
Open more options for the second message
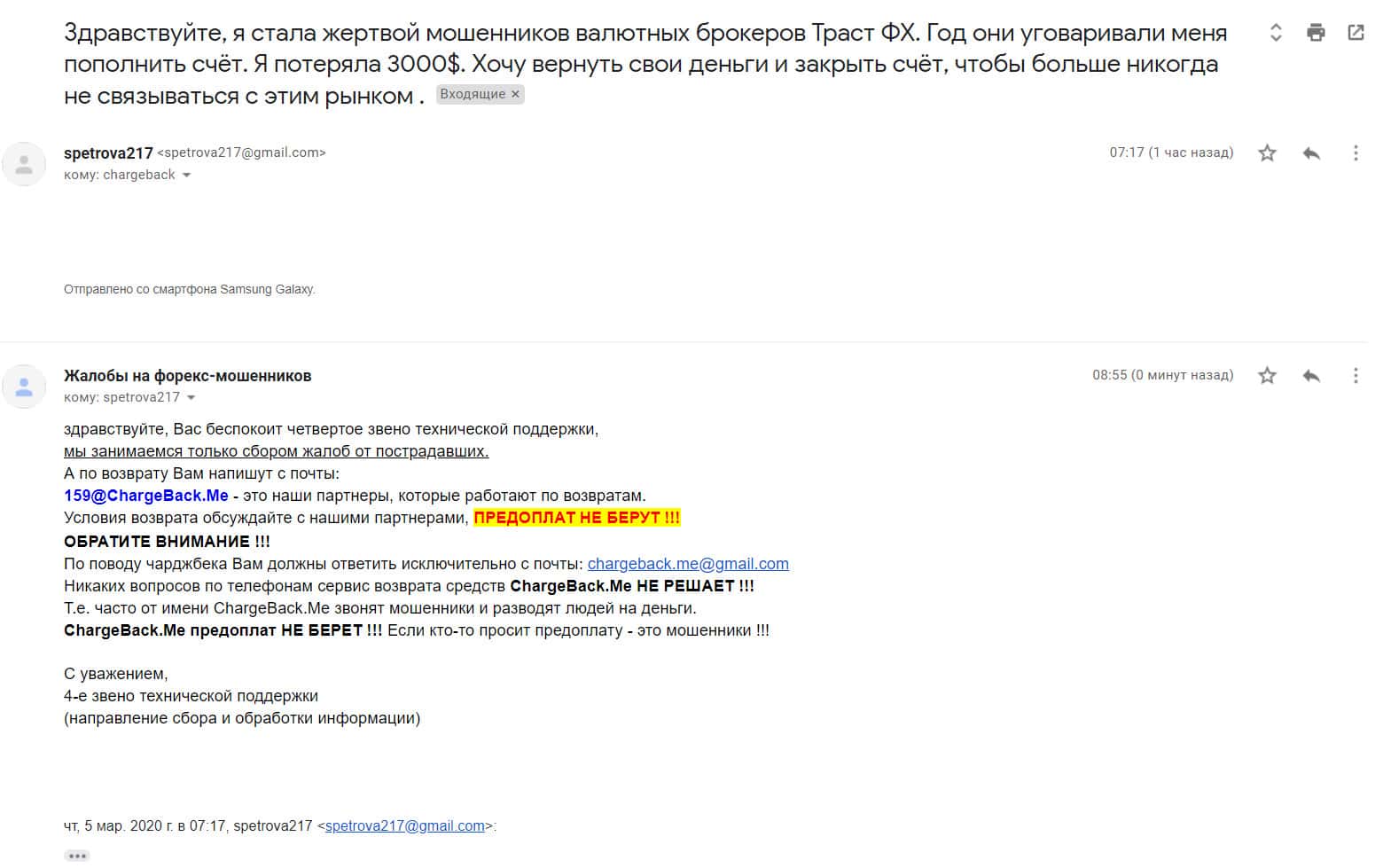click(1356, 376)
